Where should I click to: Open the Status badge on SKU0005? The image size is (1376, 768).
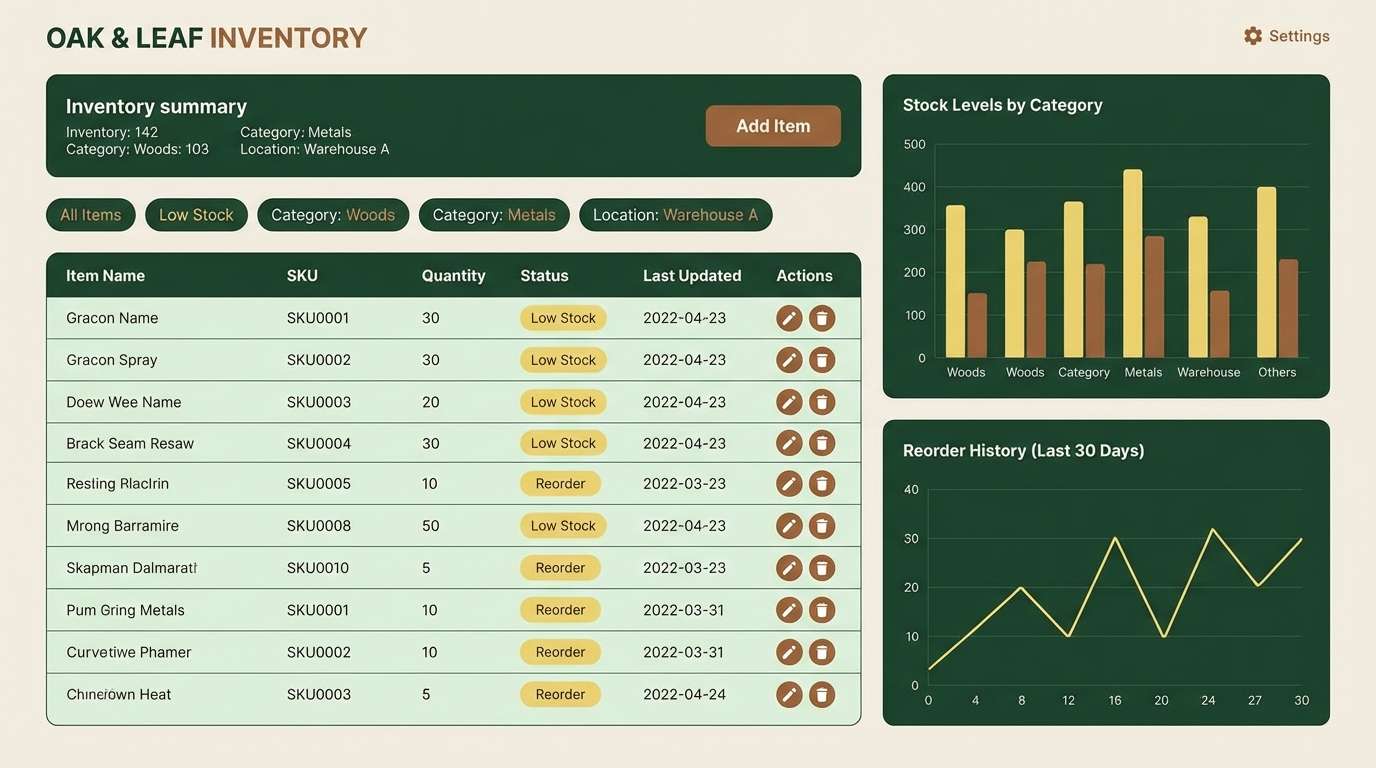click(x=560, y=483)
